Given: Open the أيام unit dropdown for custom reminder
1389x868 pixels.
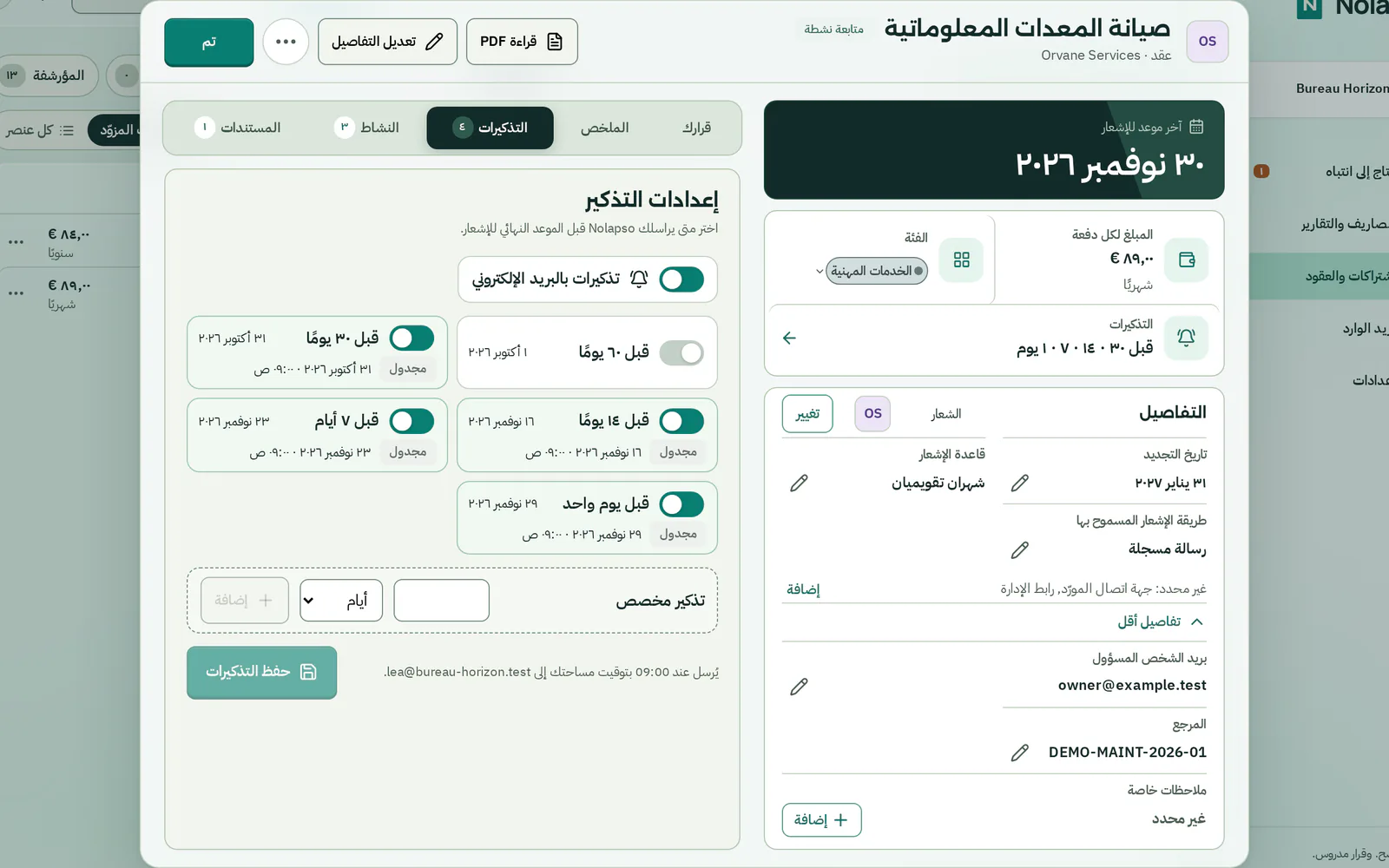Looking at the screenshot, I should 341,601.
